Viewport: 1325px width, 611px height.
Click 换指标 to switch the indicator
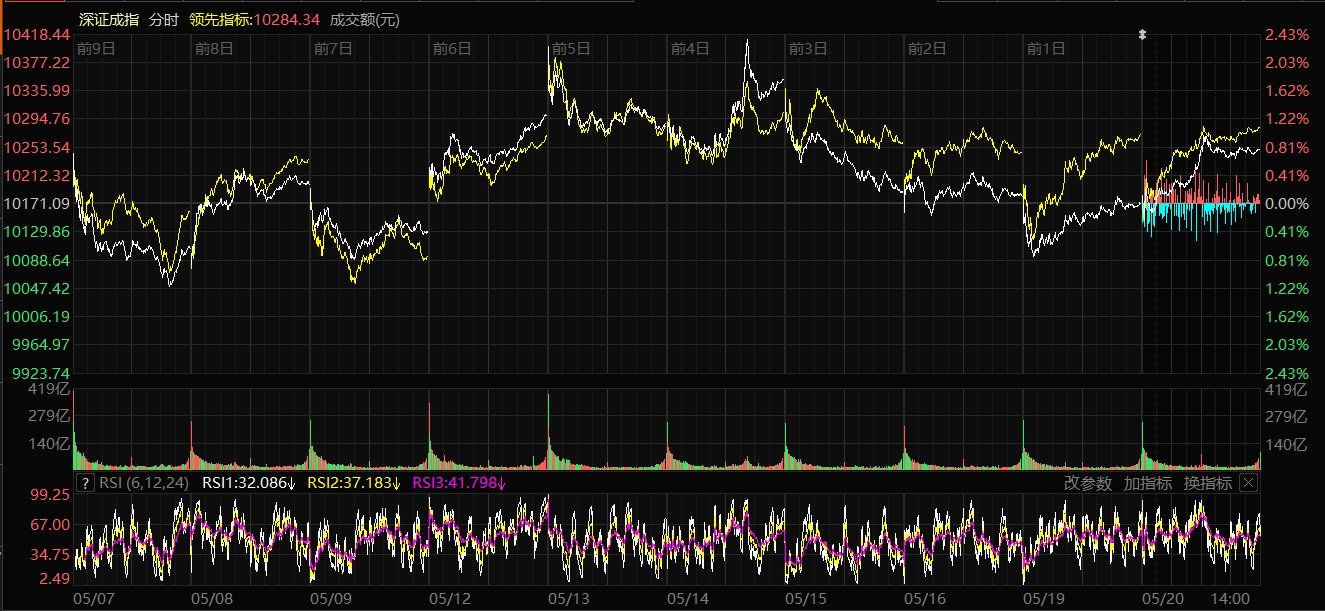tap(1208, 483)
